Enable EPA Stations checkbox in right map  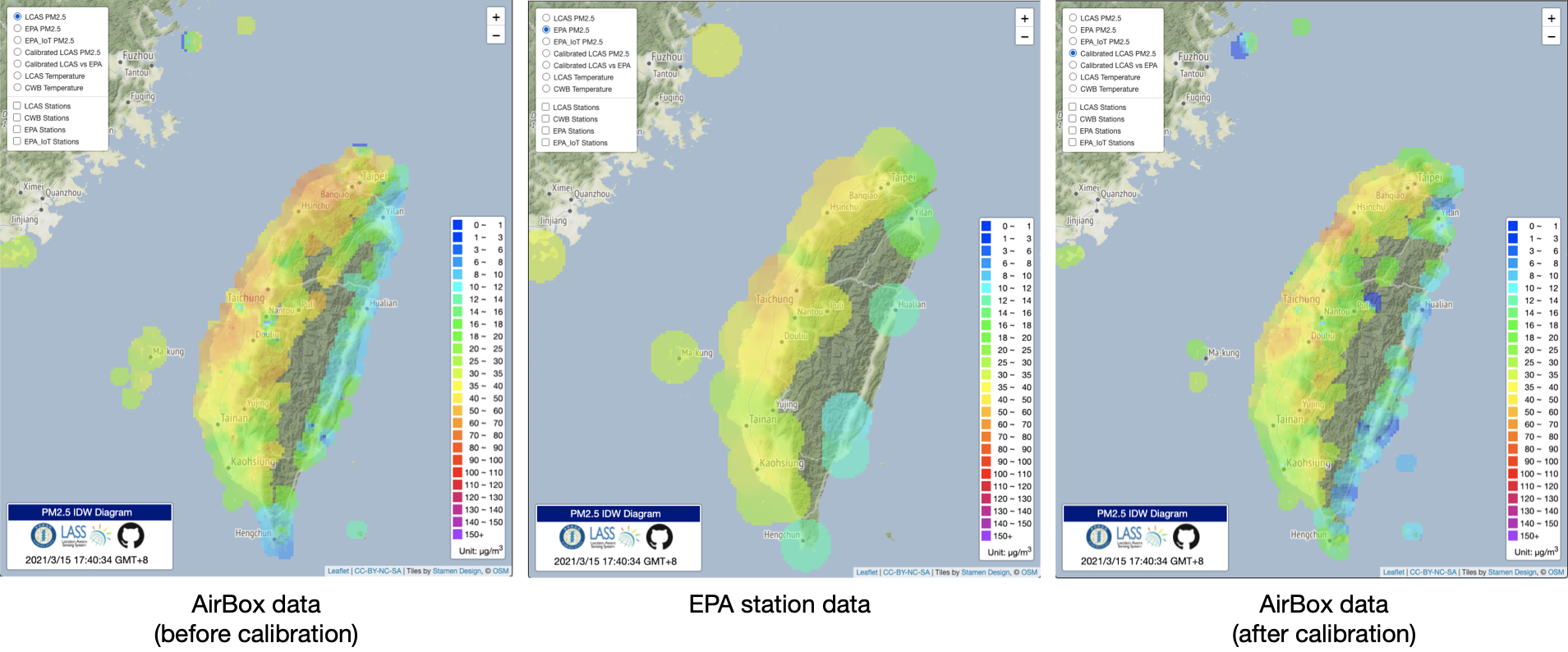[x=1073, y=131]
